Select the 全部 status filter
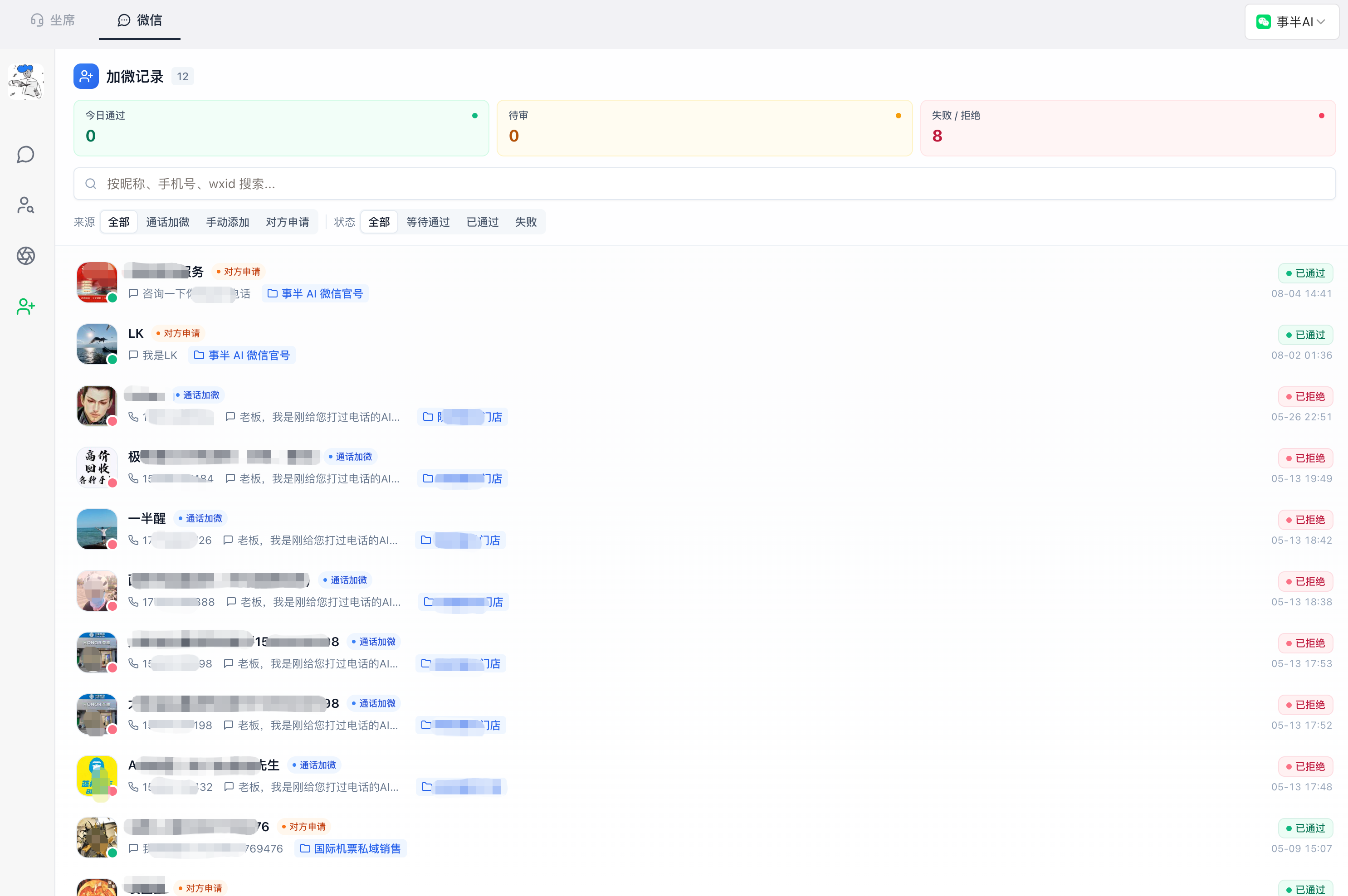Screen dimensions: 1348x896 coord(379,222)
